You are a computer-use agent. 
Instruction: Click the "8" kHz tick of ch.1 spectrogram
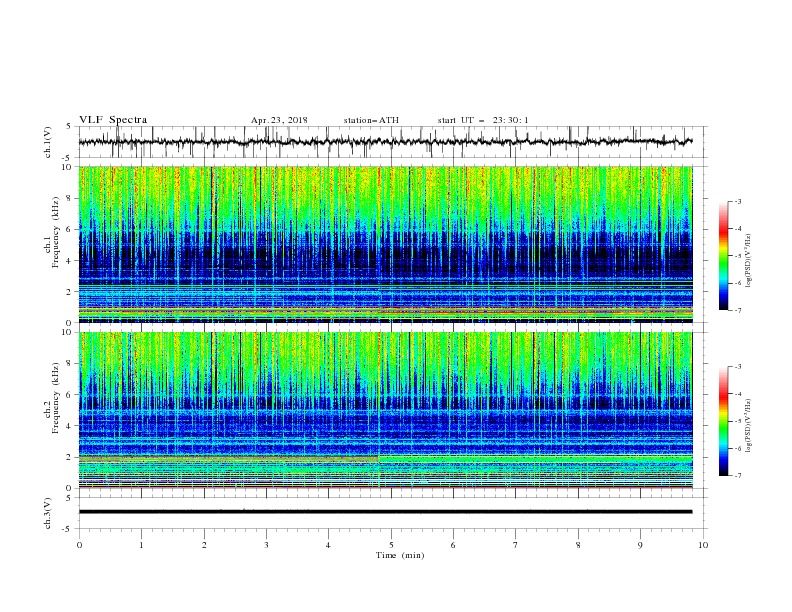[70, 198]
